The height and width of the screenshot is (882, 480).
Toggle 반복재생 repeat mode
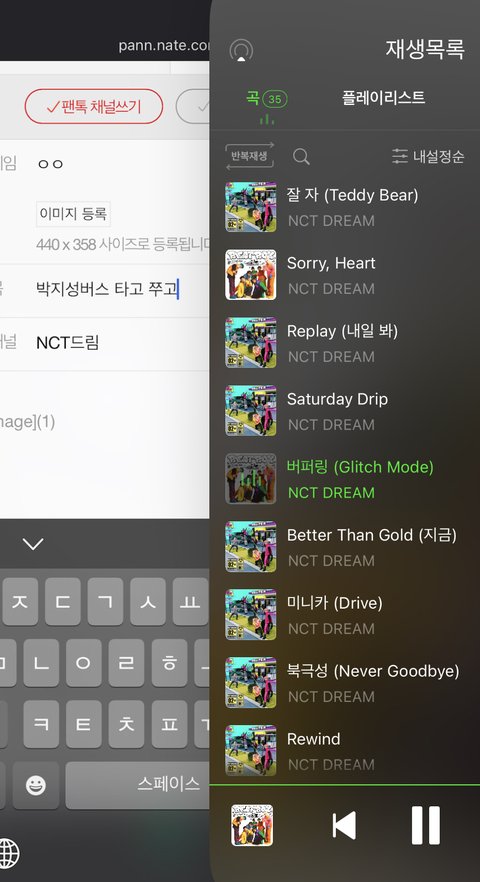pyautogui.click(x=249, y=156)
